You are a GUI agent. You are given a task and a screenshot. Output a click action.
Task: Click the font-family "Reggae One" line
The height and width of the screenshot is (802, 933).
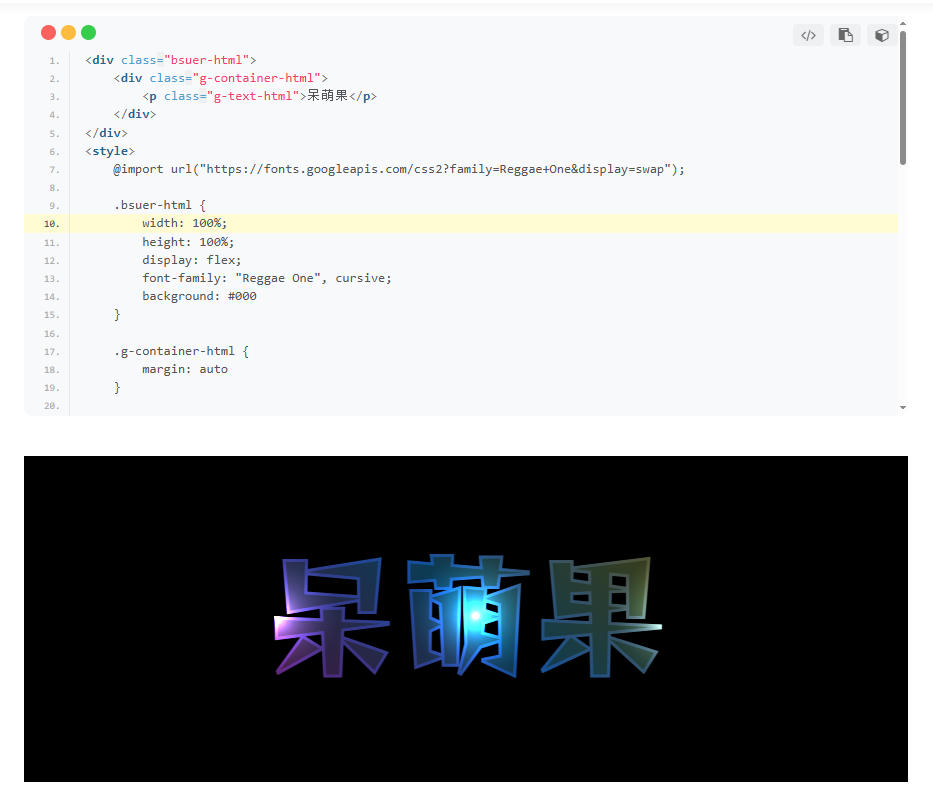tap(267, 278)
